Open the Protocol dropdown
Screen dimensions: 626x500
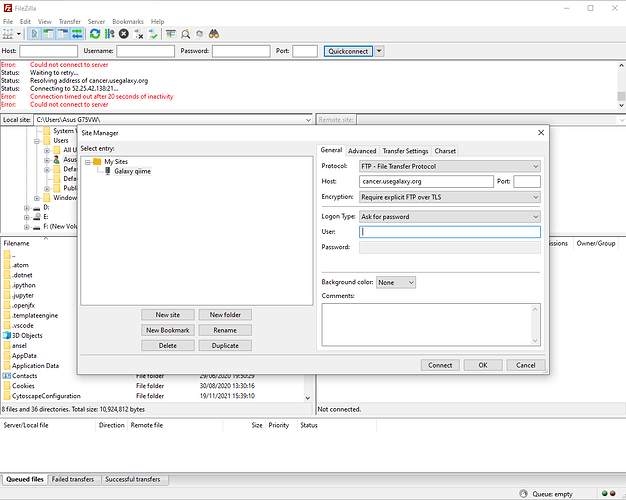click(449, 166)
